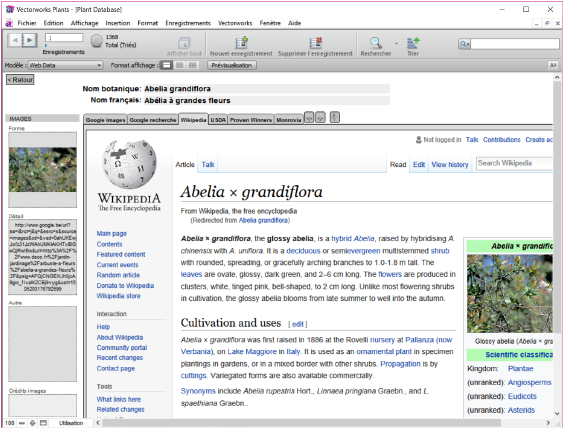Screen dimensions: 564x430
Task: Click the Wikipedia Edit link
Action: (x=419, y=164)
